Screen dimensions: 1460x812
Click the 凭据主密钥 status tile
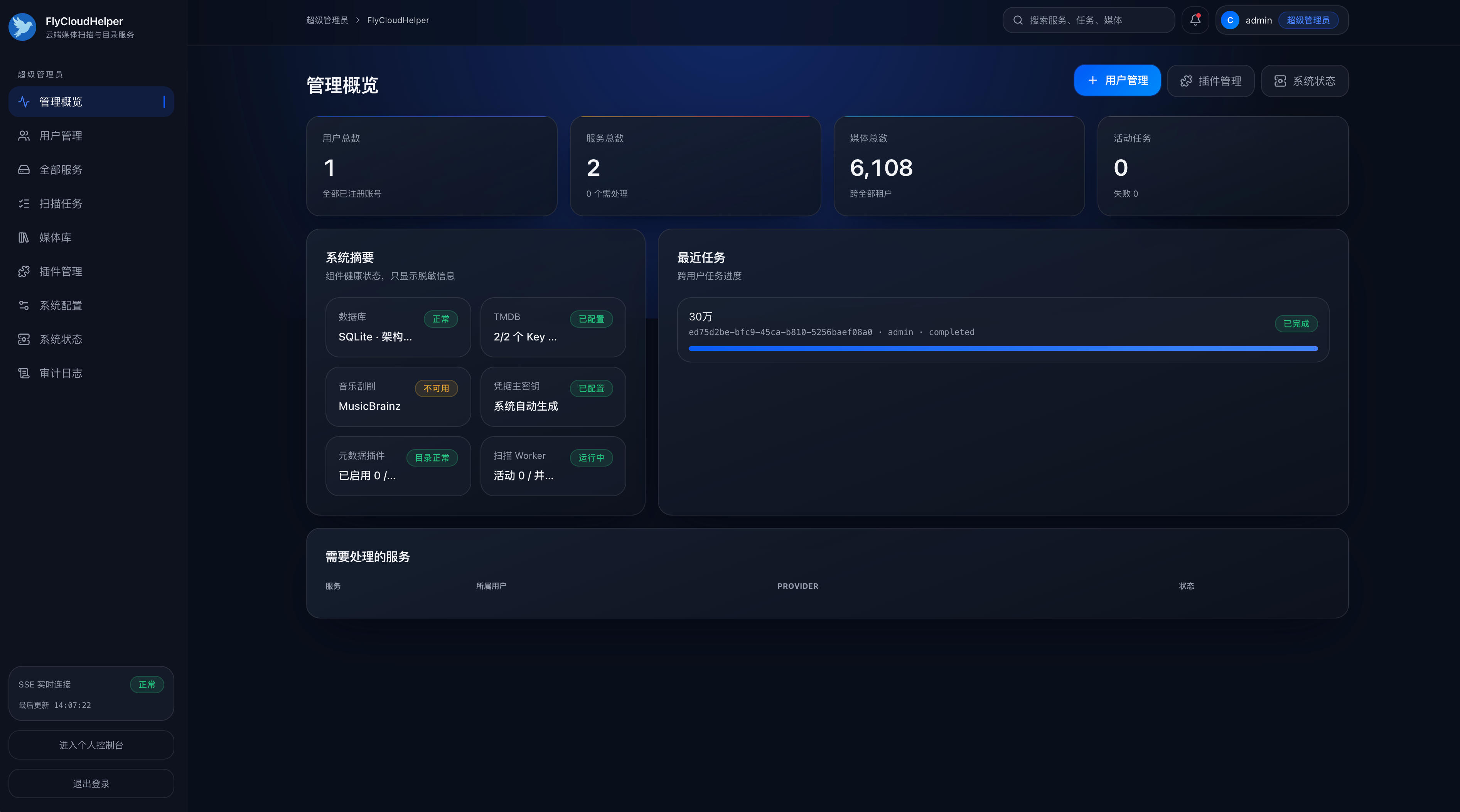[553, 397]
